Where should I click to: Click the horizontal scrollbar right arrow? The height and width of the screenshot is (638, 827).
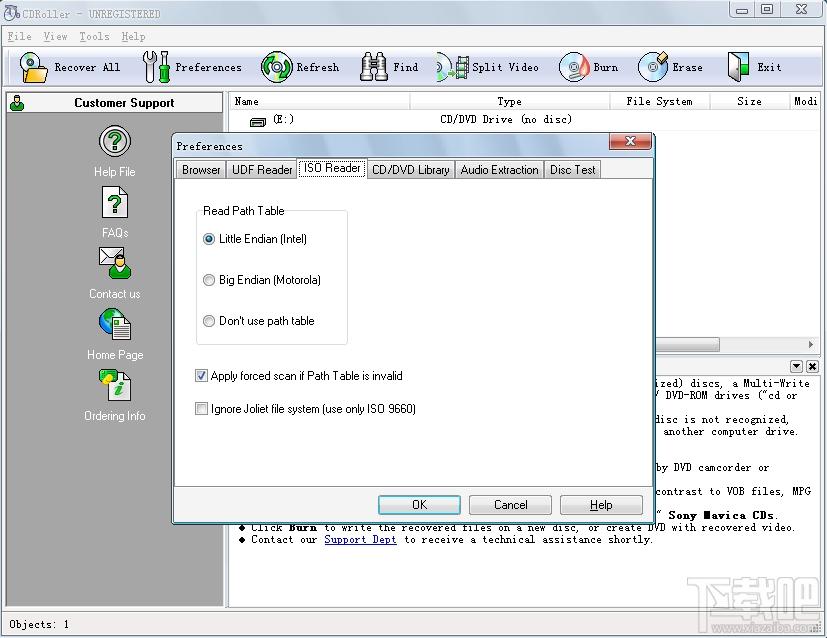click(x=811, y=344)
